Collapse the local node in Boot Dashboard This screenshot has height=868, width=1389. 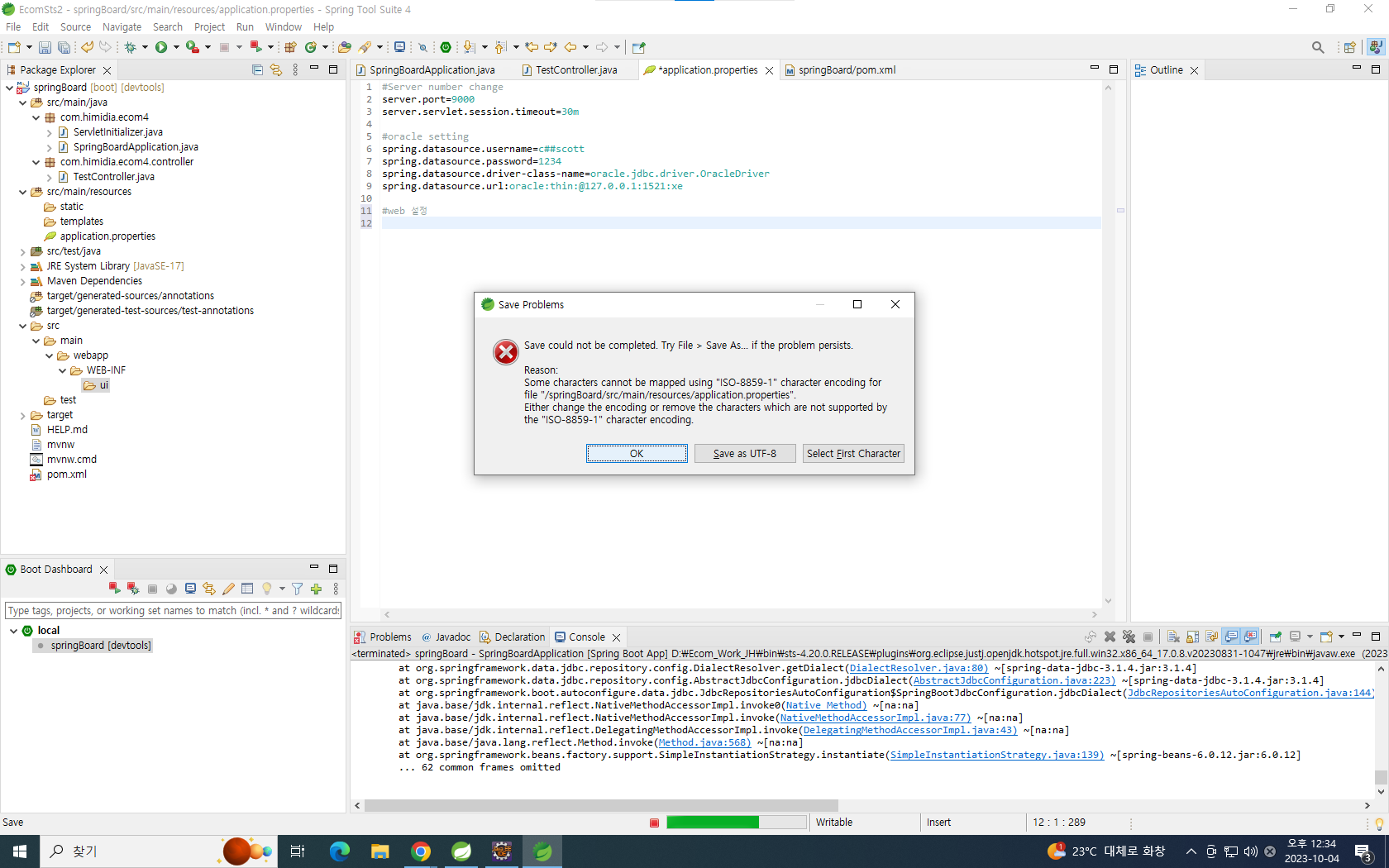coord(13,631)
